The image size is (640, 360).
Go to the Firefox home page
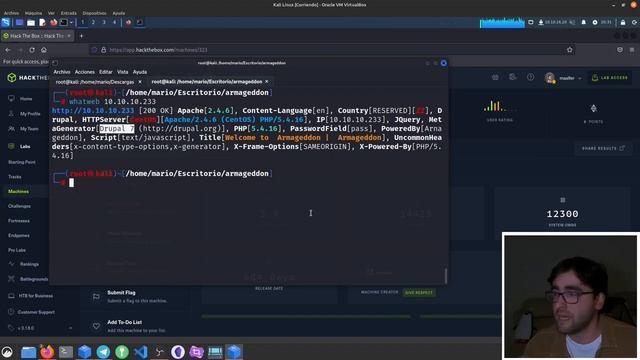[x=44, y=50]
